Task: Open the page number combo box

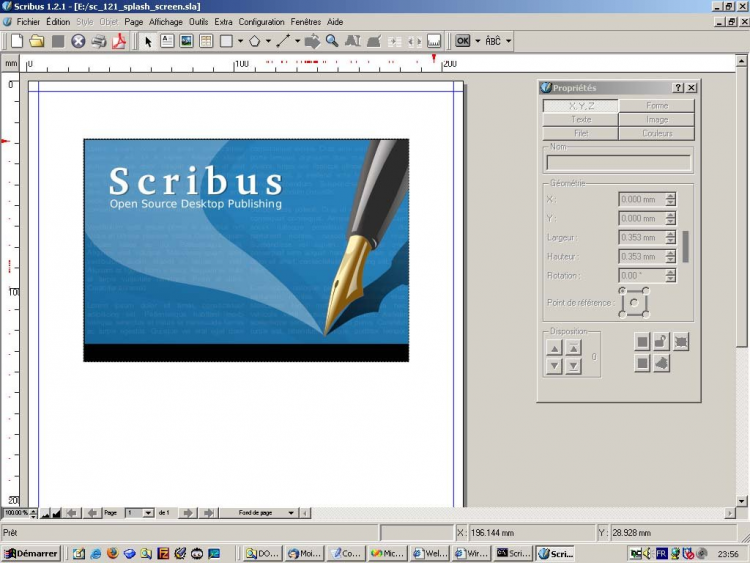Action: [x=139, y=513]
